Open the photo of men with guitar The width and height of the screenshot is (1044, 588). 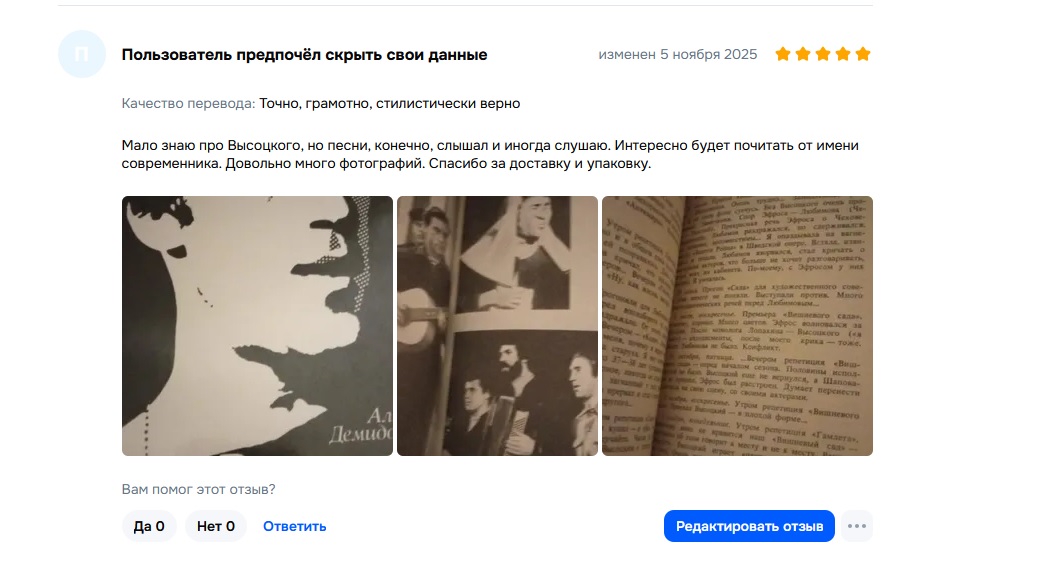click(497, 326)
